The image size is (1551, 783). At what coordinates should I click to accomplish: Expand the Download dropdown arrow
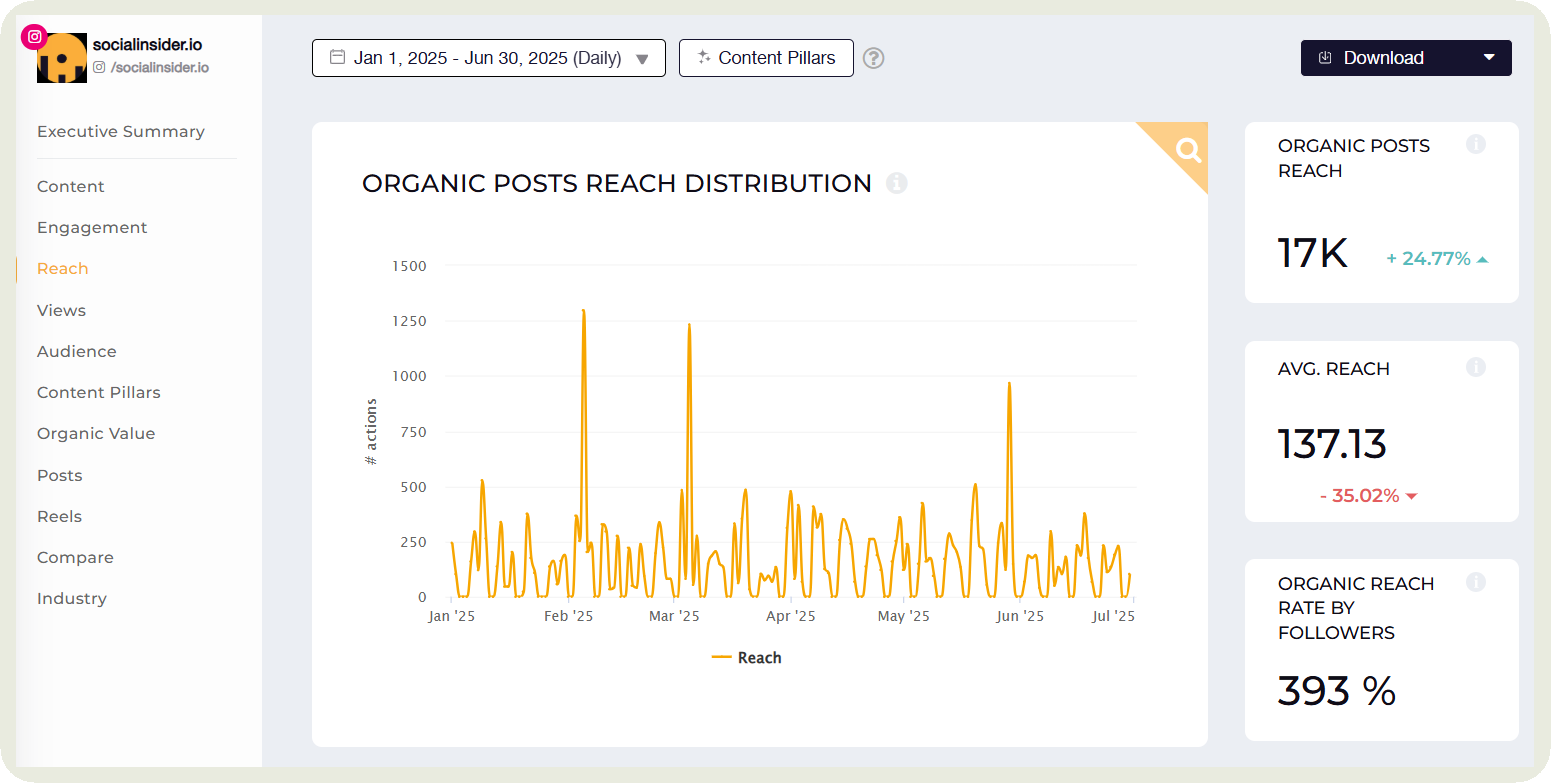click(1488, 58)
